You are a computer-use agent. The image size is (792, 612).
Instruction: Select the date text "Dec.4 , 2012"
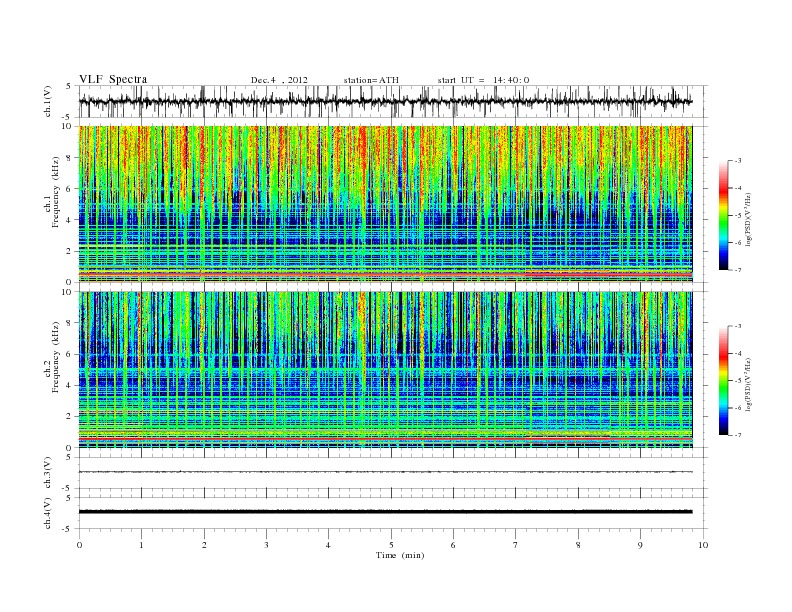pos(279,80)
